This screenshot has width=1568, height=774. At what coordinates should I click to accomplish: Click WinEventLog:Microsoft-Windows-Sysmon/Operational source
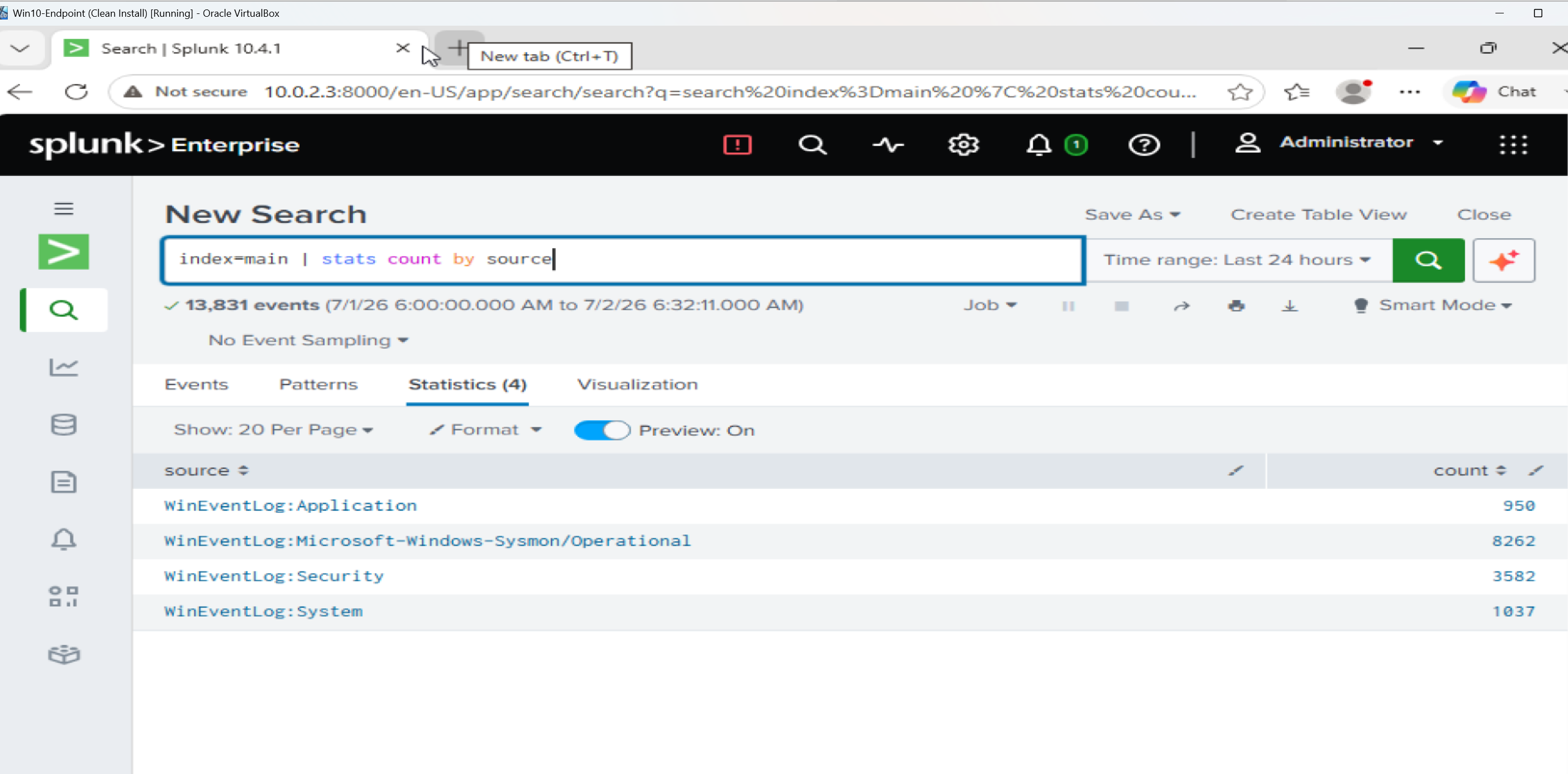[427, 541]
